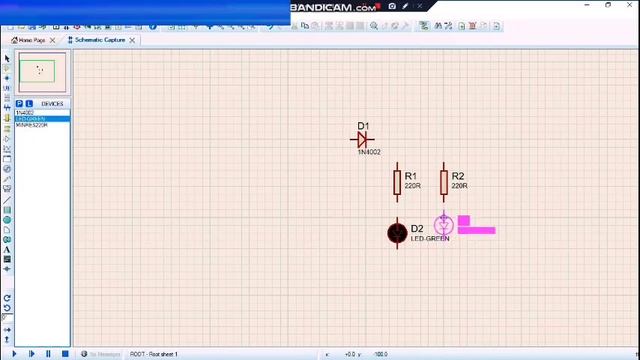Image resolution: width=640 pixels, height=360 pixels.
Task: Click the Search and Tag toolbar icon
Action: 438,26
